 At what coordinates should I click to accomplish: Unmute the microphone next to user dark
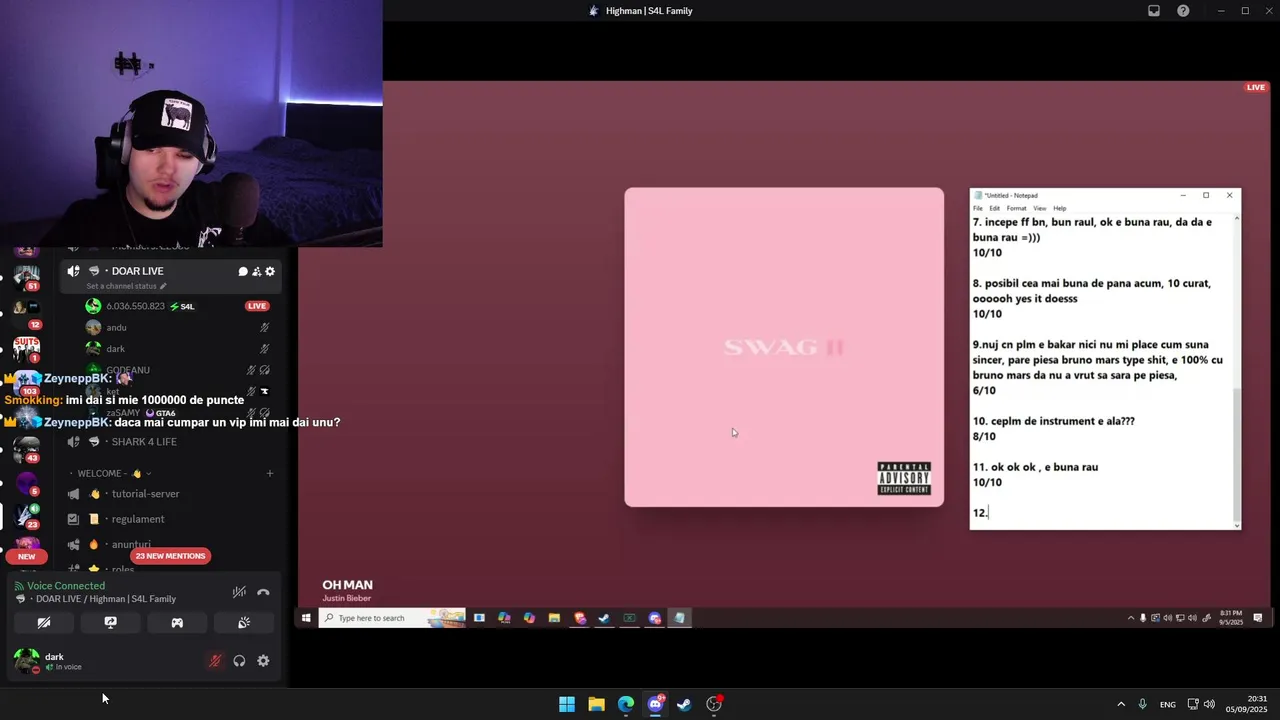pos(214,661)
